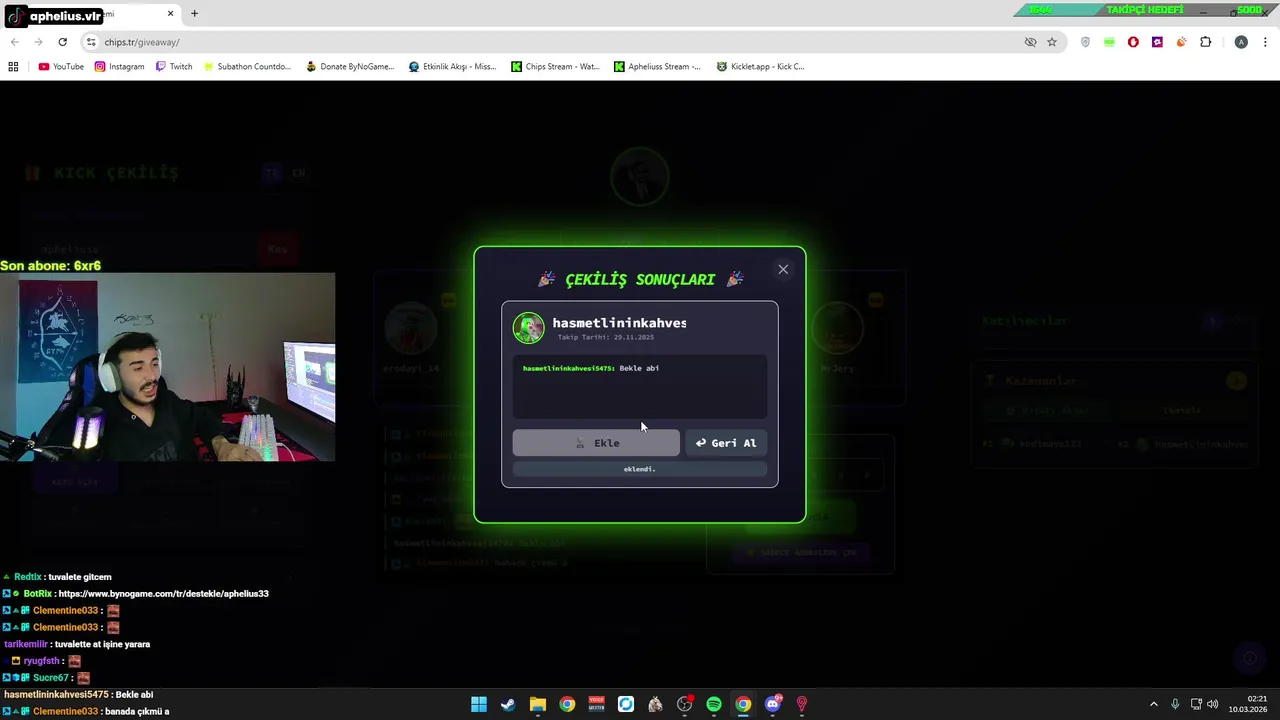The width and height of the screenshot is (1280, 720).
Task: Select hasmetlininkahvesi5475 chat line in overlay
Action: [x=78, y=695]
